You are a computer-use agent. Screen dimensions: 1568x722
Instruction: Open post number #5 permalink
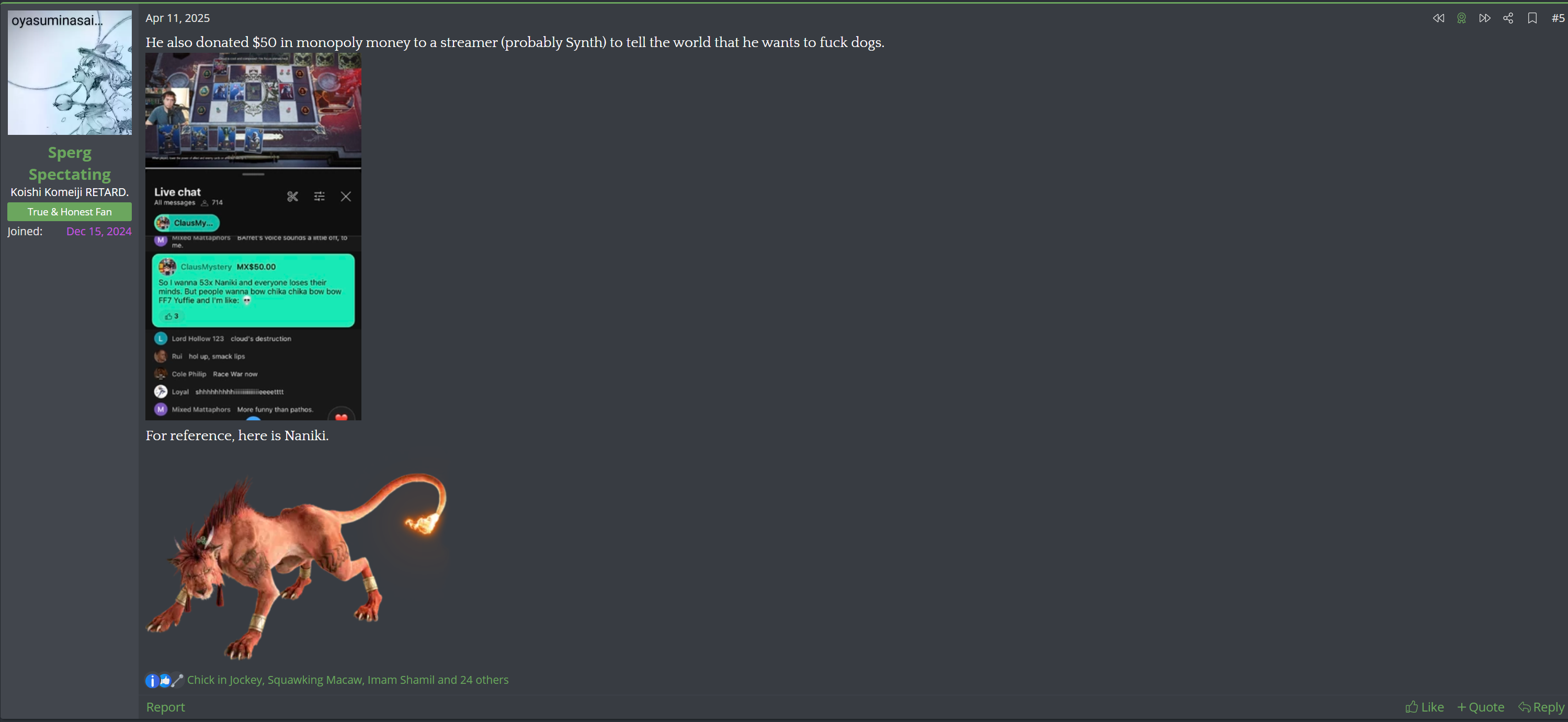1558,18
